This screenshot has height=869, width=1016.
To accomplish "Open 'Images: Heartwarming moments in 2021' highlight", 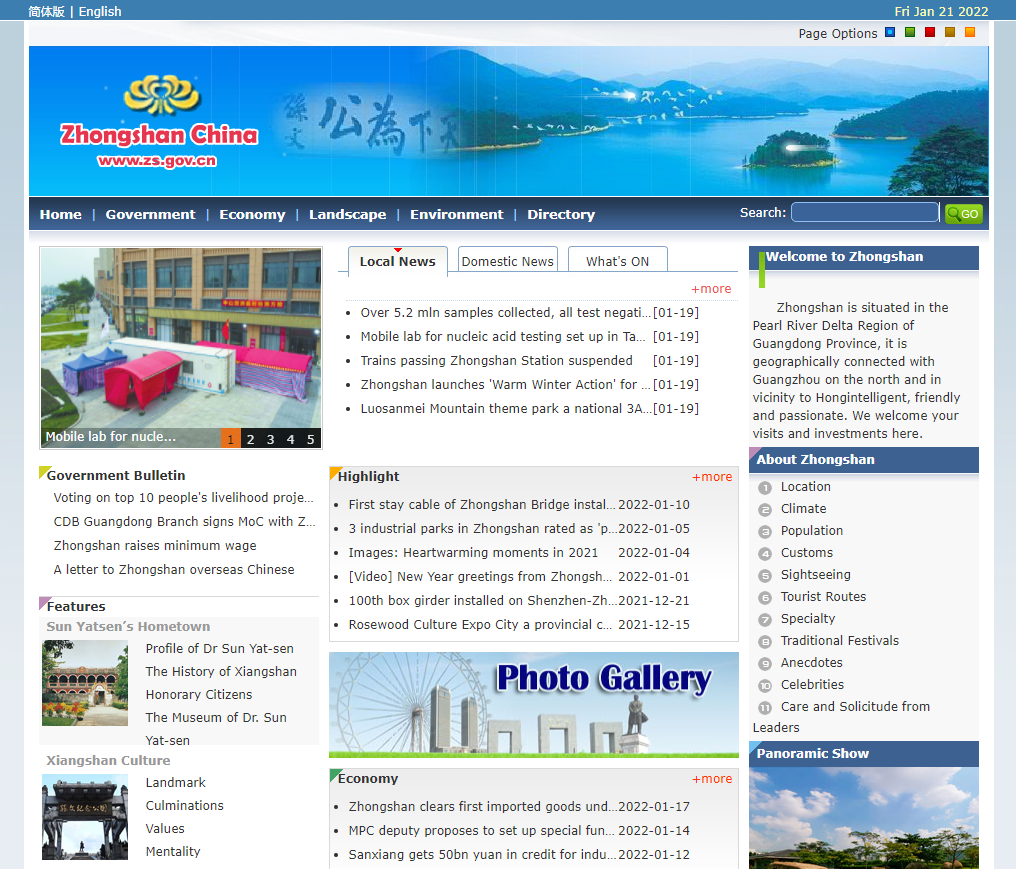I will pos(473,553).
